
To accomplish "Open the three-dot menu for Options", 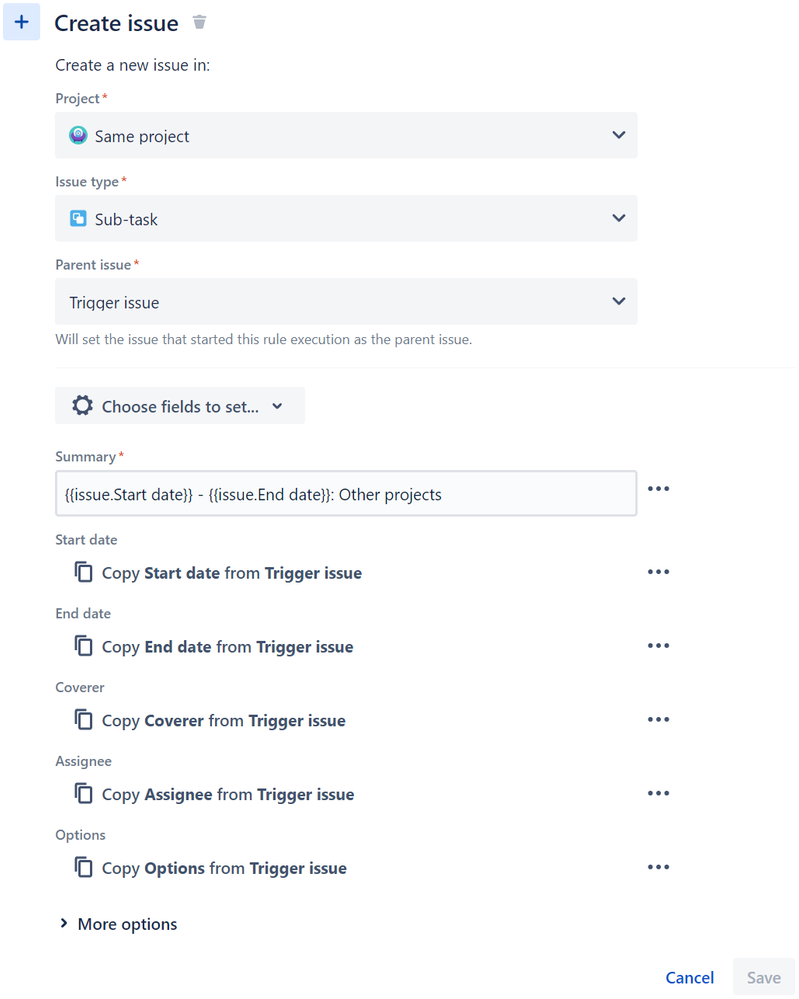I will pos(658,867).
